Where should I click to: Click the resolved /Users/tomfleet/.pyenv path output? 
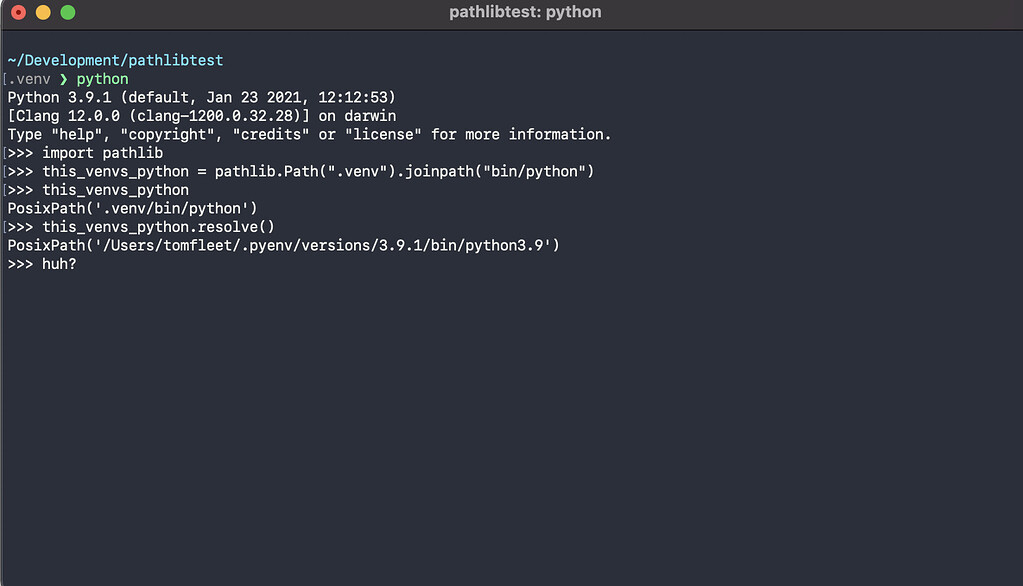(x=283, y=245)
